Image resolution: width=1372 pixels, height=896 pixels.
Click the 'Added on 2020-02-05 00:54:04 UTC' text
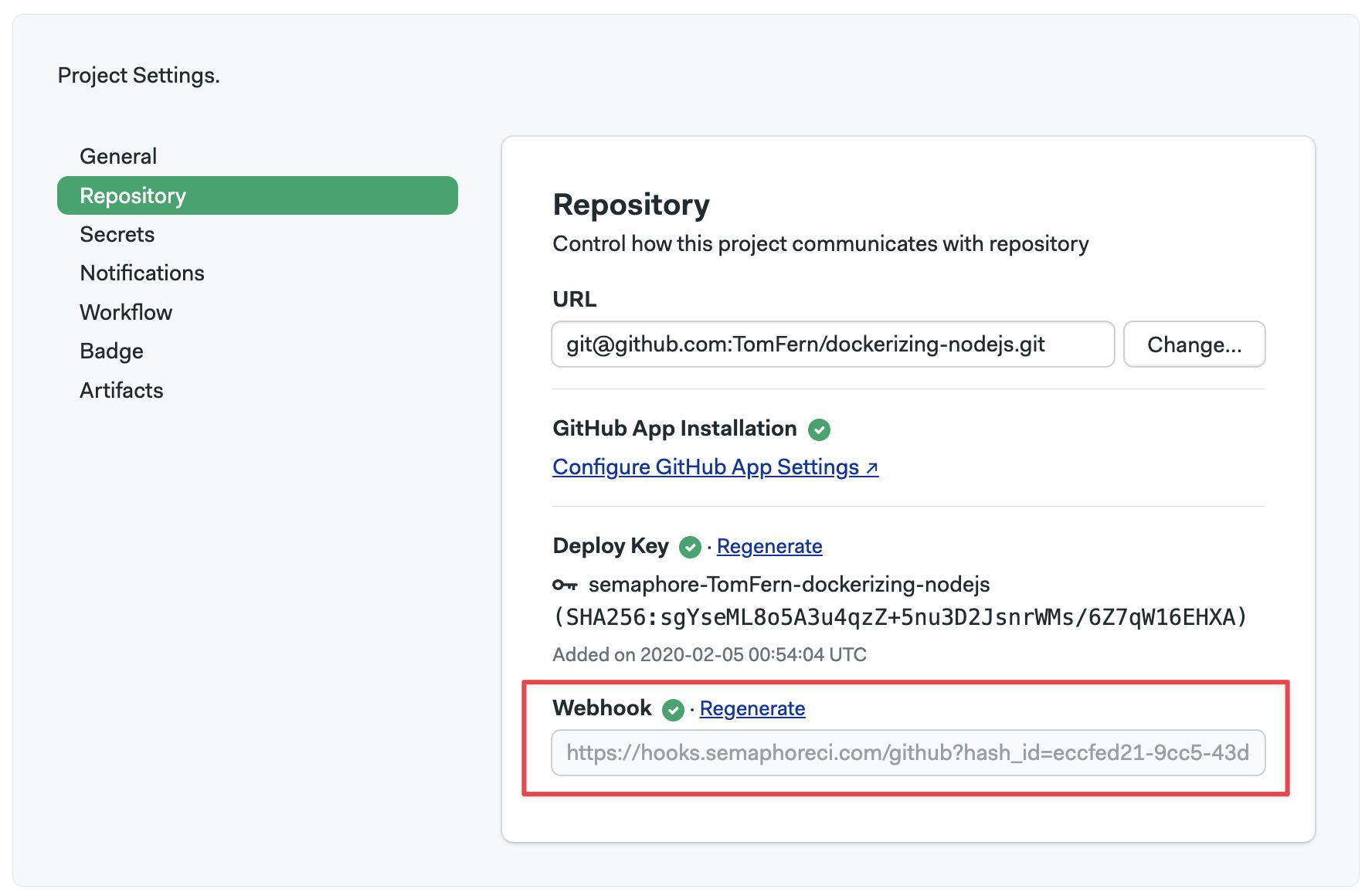click(710, 655)
